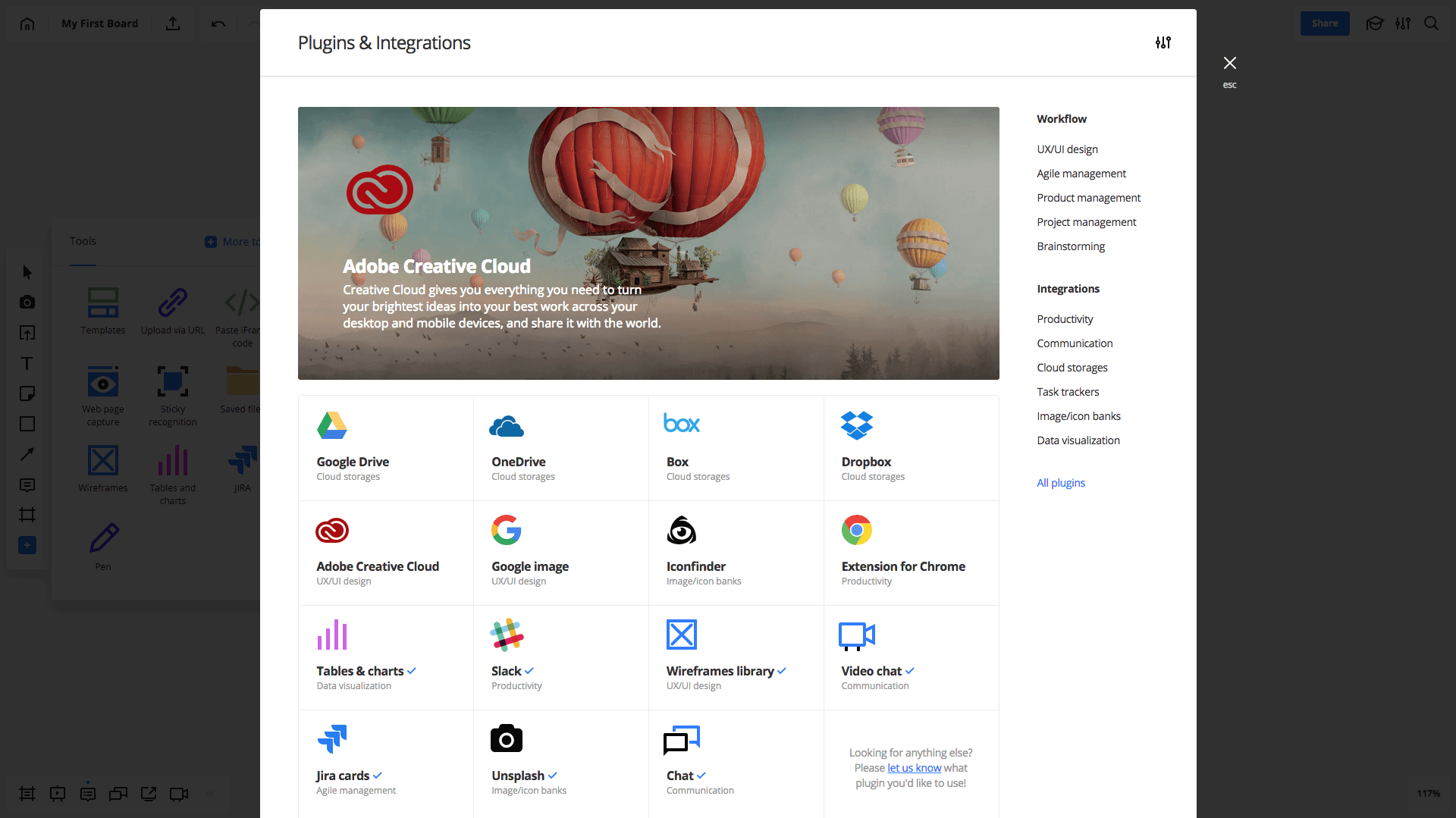Open Web page capture tool

[x=103, y=396]
